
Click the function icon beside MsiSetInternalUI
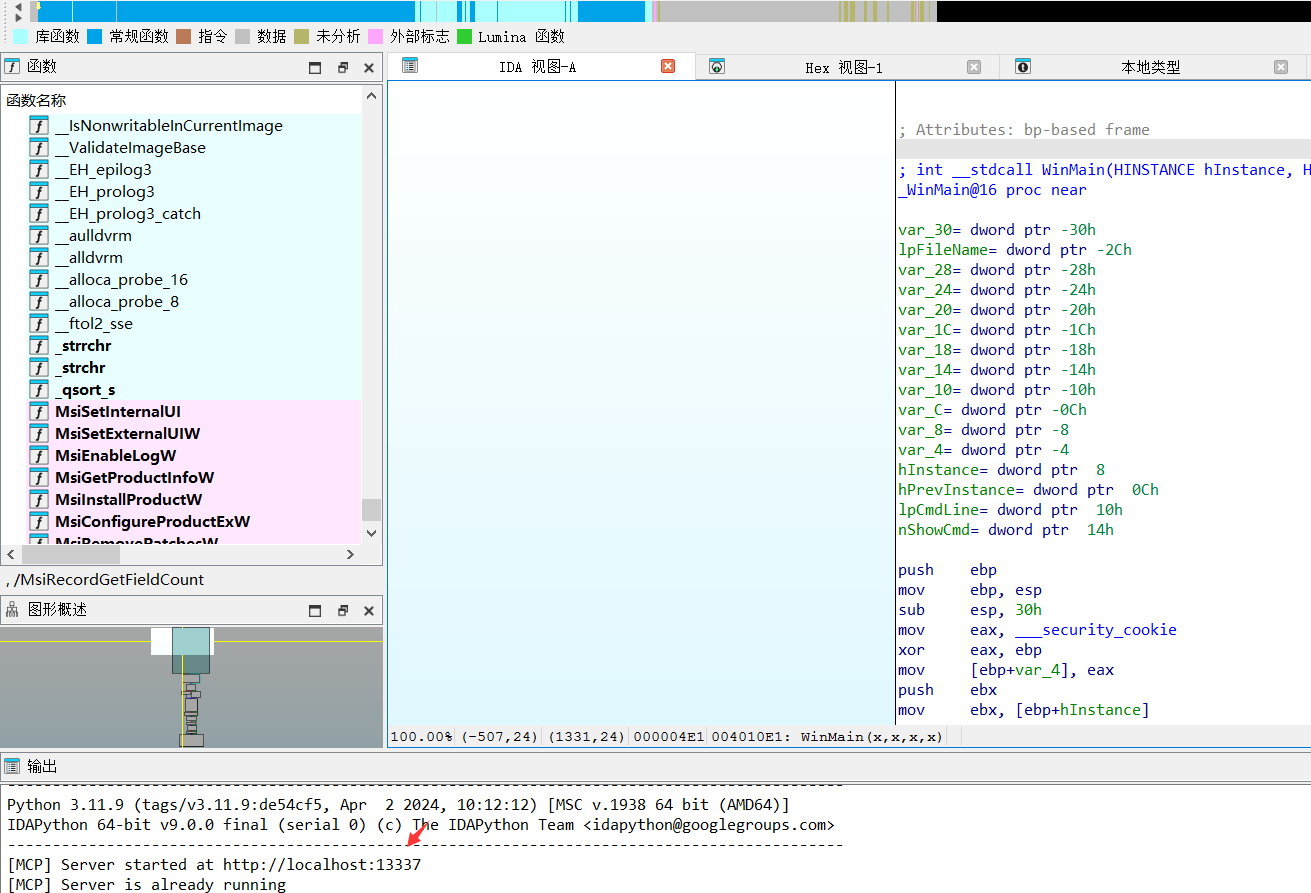[x=39, y=412]
